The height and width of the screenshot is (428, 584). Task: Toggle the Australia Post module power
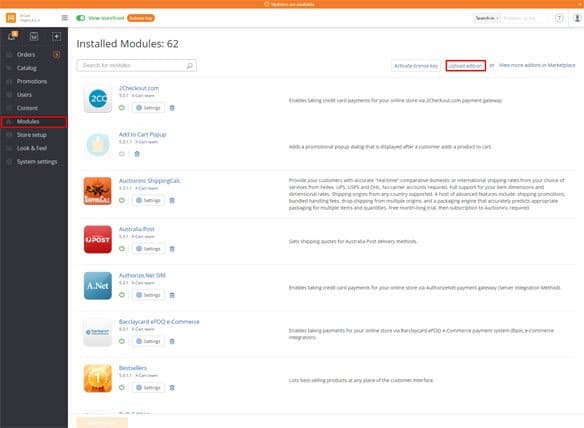tap(121, 249)
